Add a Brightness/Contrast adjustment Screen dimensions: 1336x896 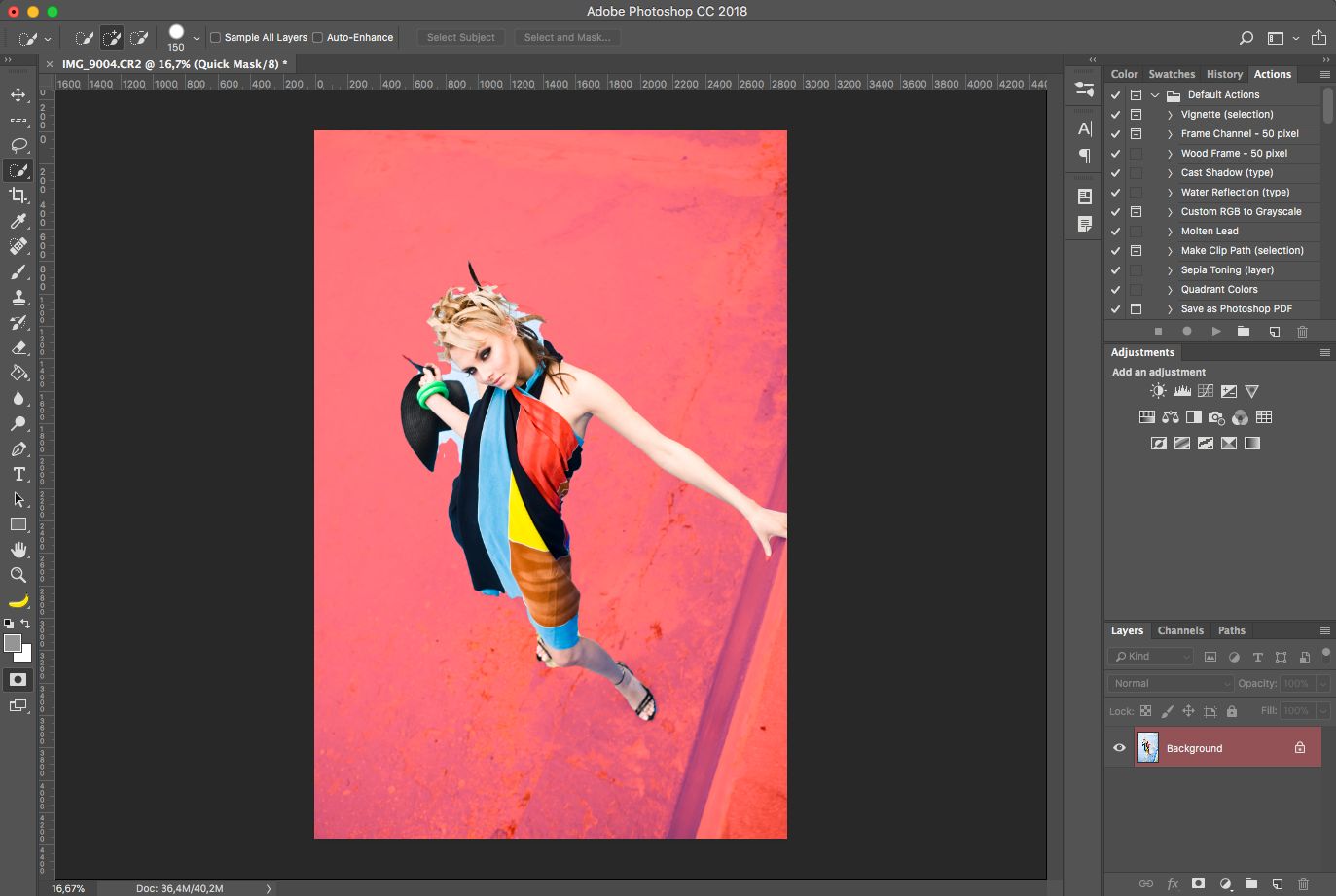click(x=1158, y=391)
